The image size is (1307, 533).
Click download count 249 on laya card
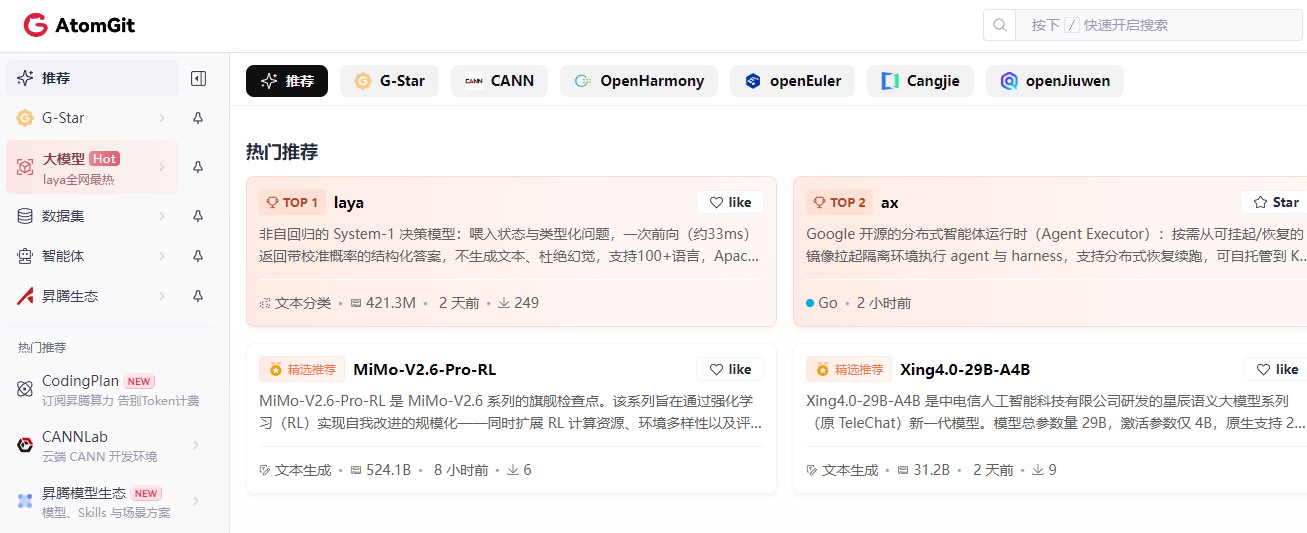[x=519, y=303]
